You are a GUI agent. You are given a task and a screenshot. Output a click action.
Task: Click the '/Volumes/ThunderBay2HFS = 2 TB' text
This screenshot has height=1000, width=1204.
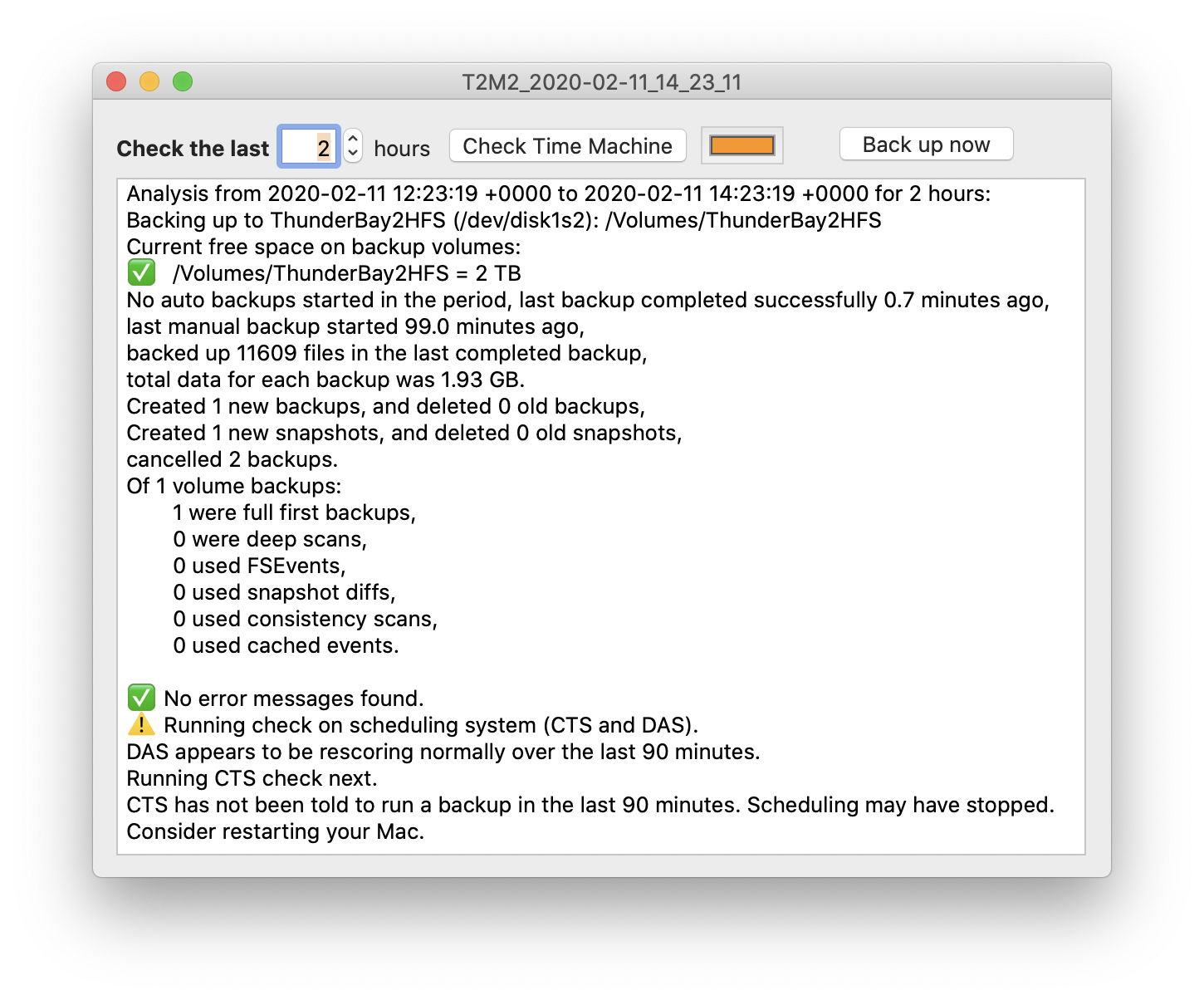click(347, 273)
